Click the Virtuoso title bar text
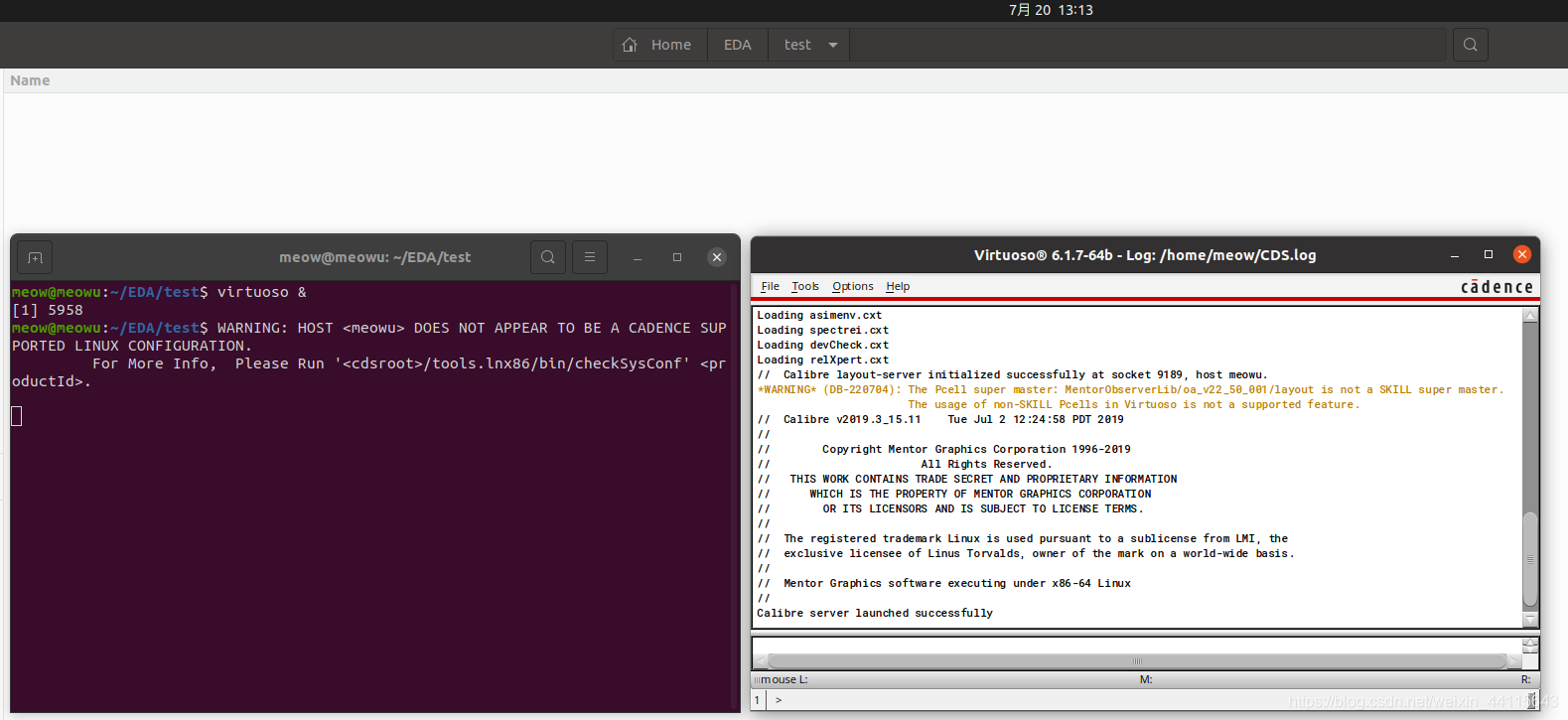Screen dimensions: 1568x720 tap(1145, 255)
